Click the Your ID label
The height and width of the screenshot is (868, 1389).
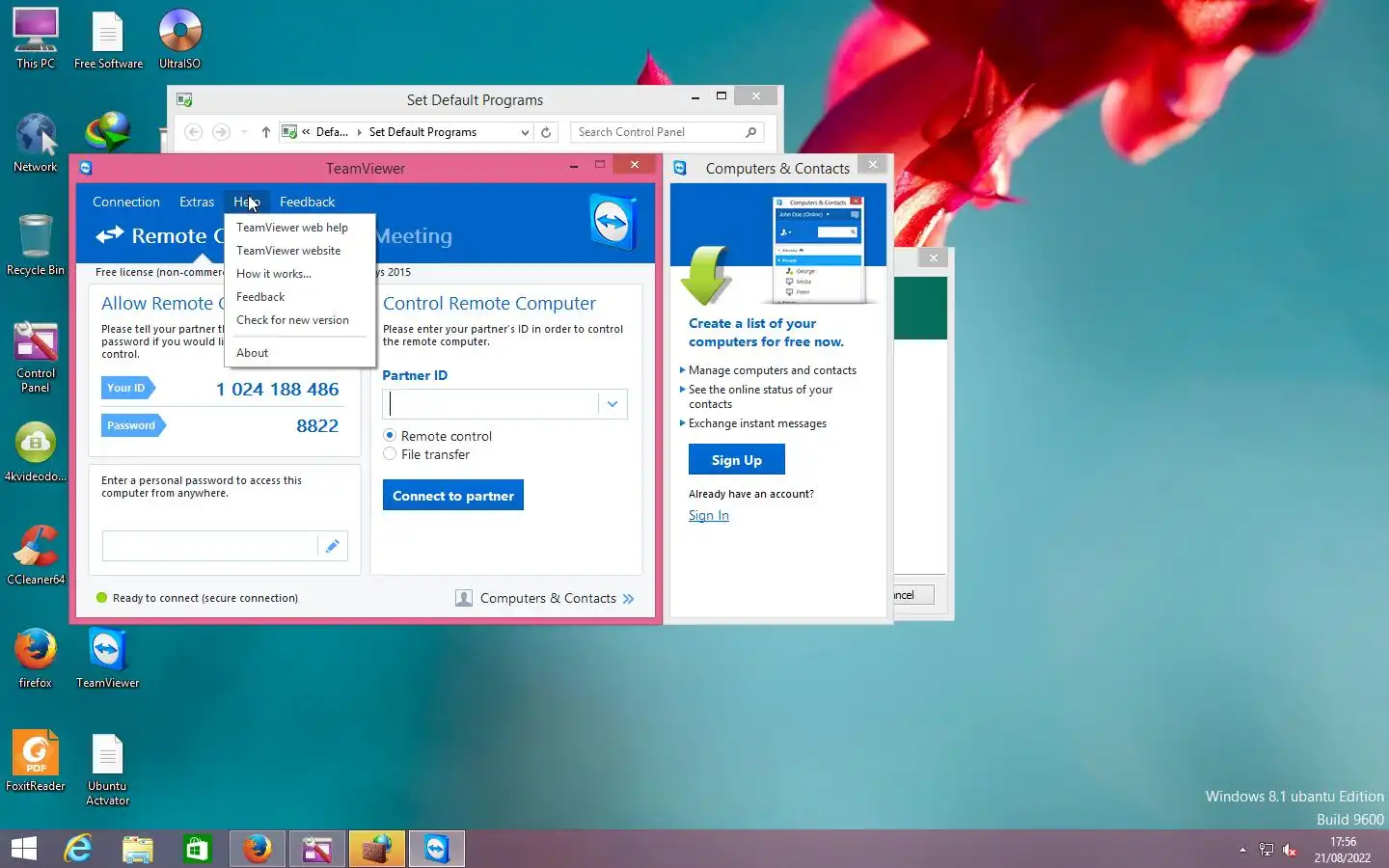(x=127, y=388)
